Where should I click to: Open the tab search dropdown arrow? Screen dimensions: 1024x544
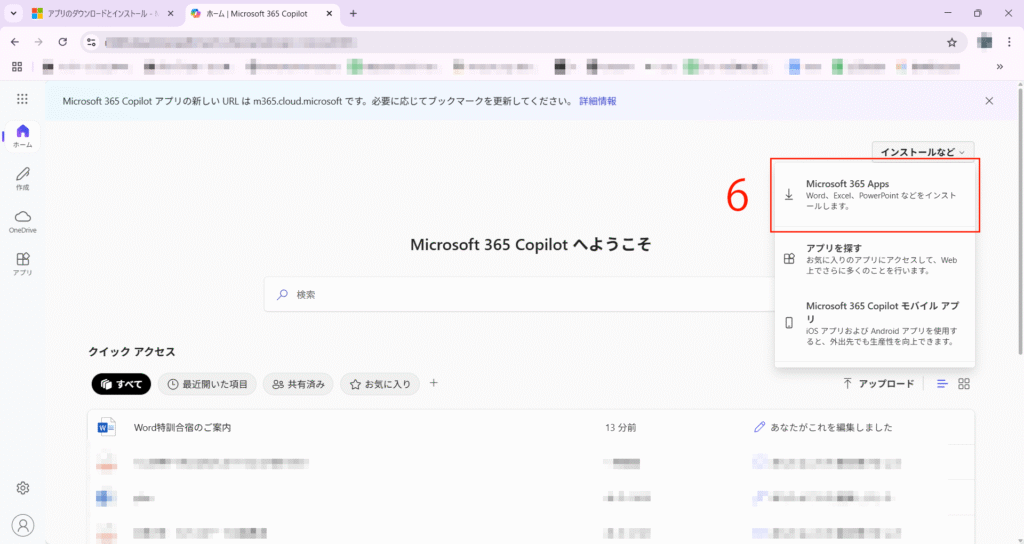pos(13,13)
